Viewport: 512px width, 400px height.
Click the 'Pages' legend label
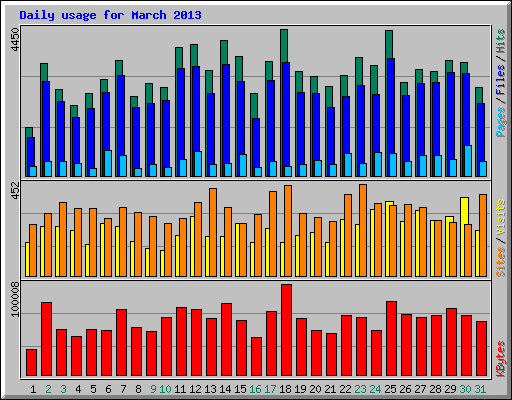(x=501, y=122)
